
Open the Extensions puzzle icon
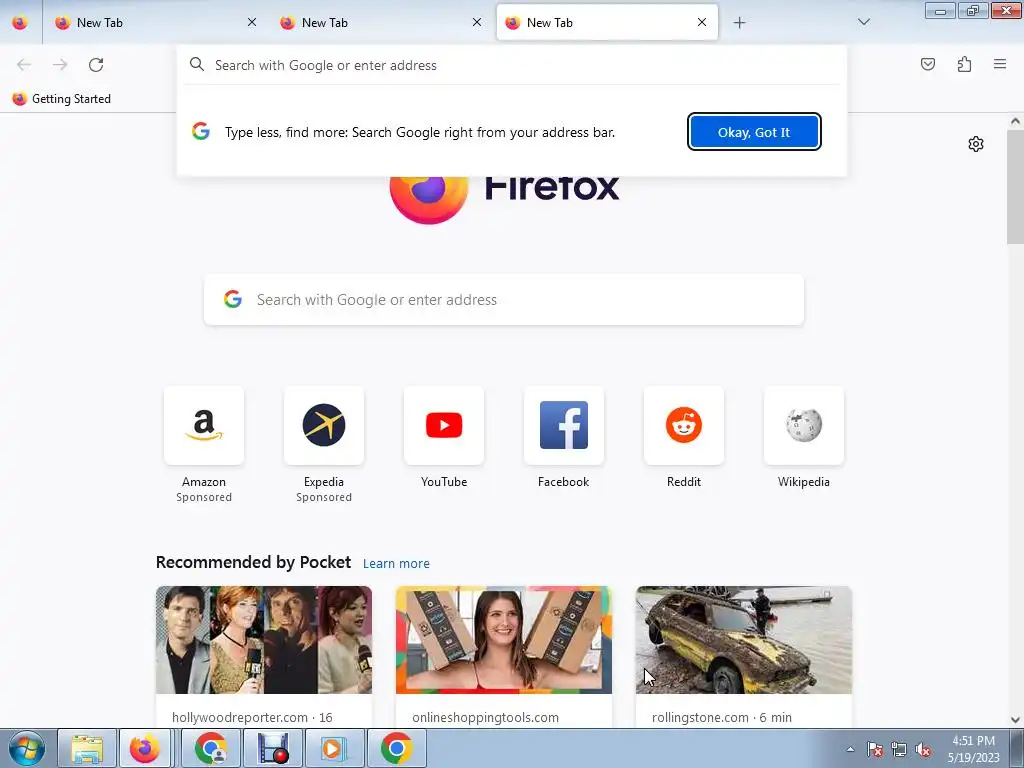[x=964, y=64]
